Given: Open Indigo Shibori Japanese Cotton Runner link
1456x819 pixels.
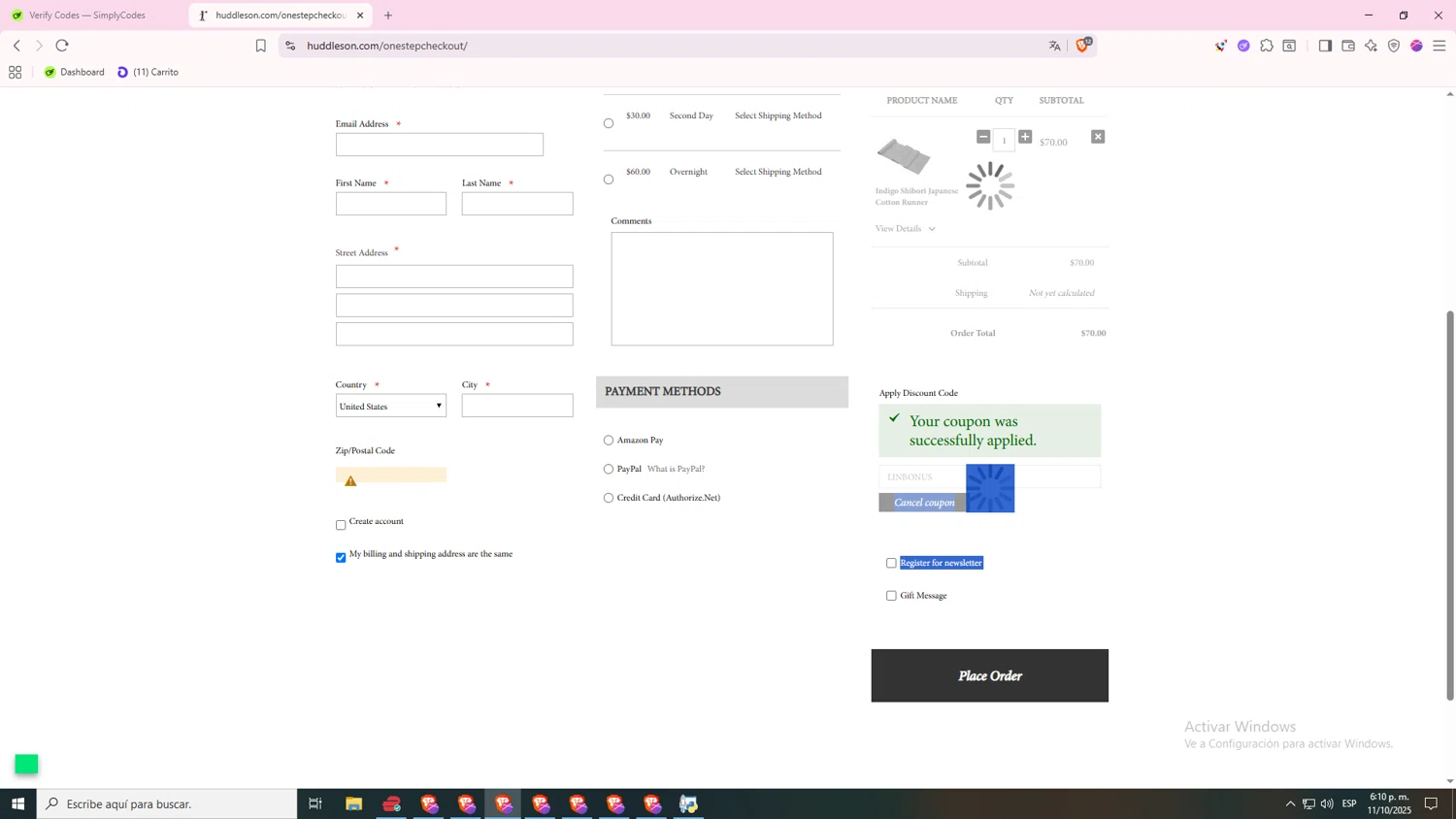Looking at the screenshot, I should point(916,197).
